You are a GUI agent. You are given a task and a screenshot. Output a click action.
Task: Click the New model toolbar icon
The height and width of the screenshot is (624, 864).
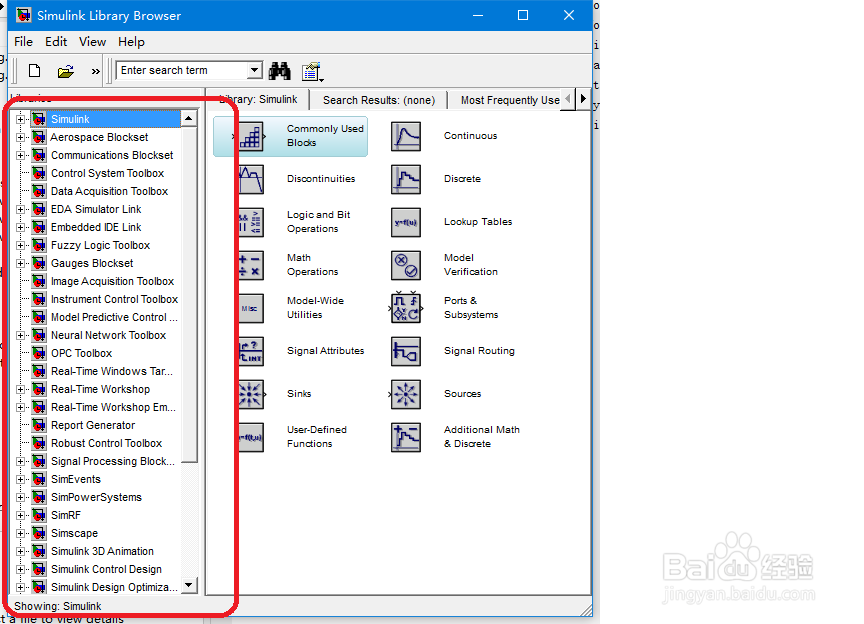[35, 71]
